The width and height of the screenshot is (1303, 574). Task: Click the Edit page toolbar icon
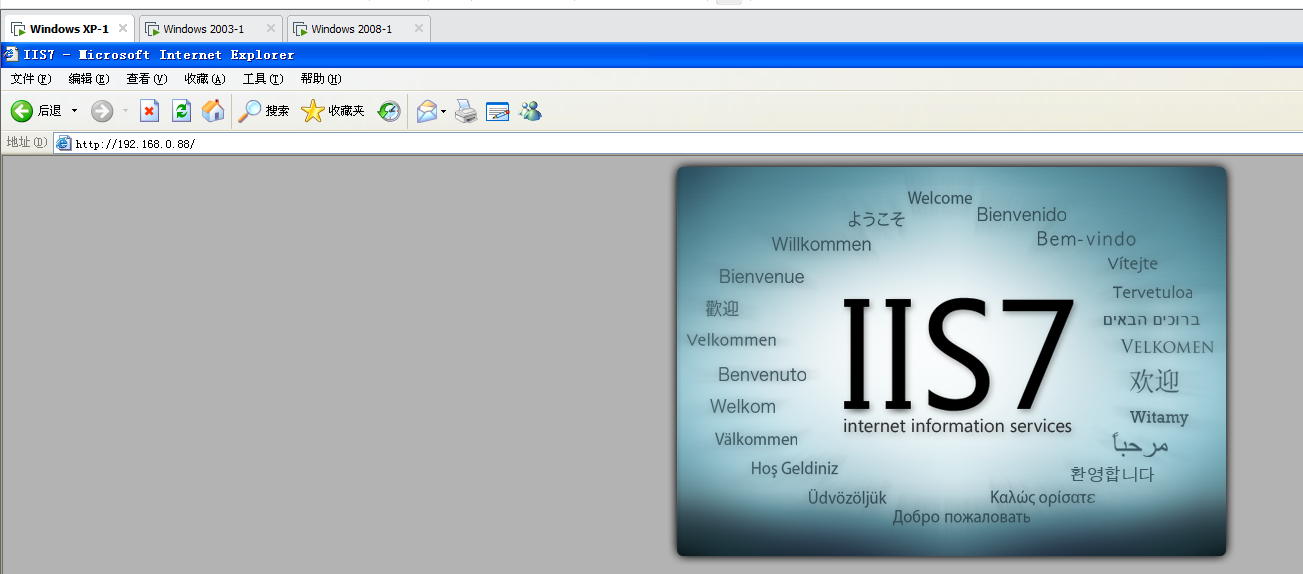(x=498, y=111)
